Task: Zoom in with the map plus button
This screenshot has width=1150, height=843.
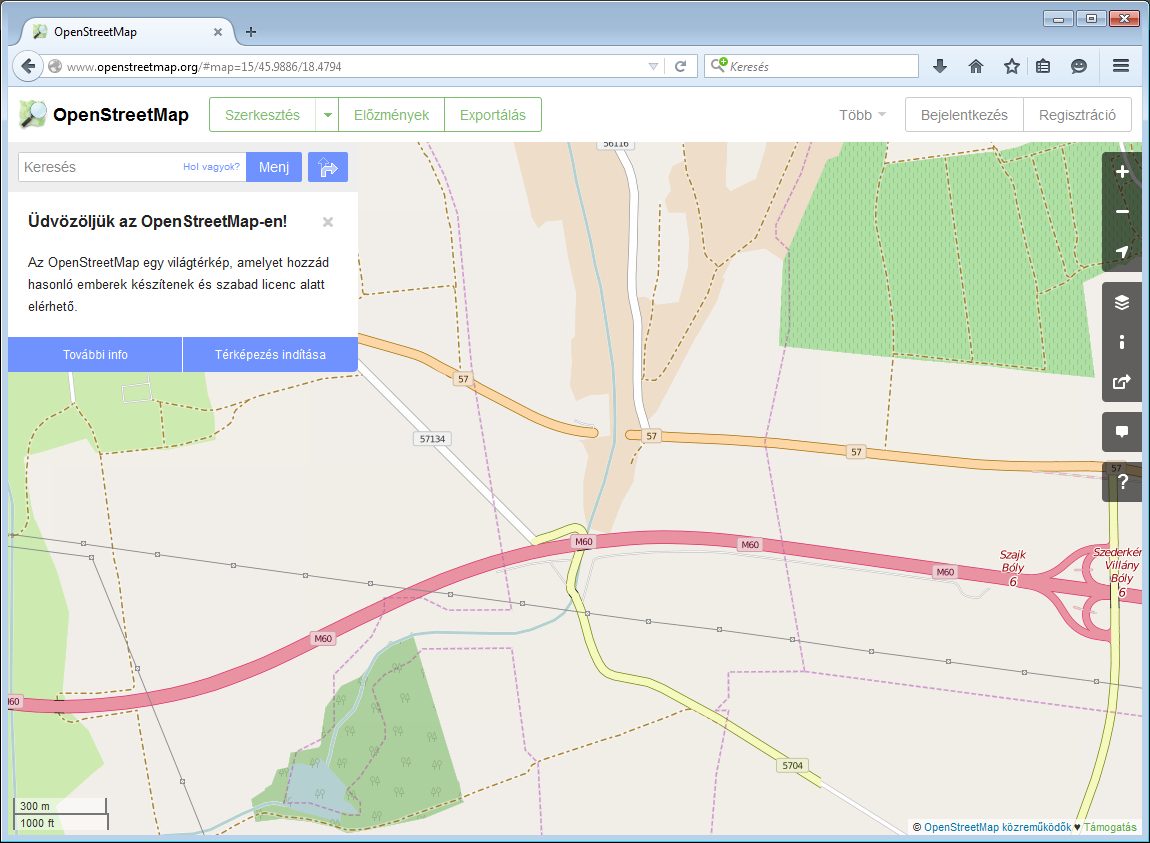Action: click(1121, 172)
